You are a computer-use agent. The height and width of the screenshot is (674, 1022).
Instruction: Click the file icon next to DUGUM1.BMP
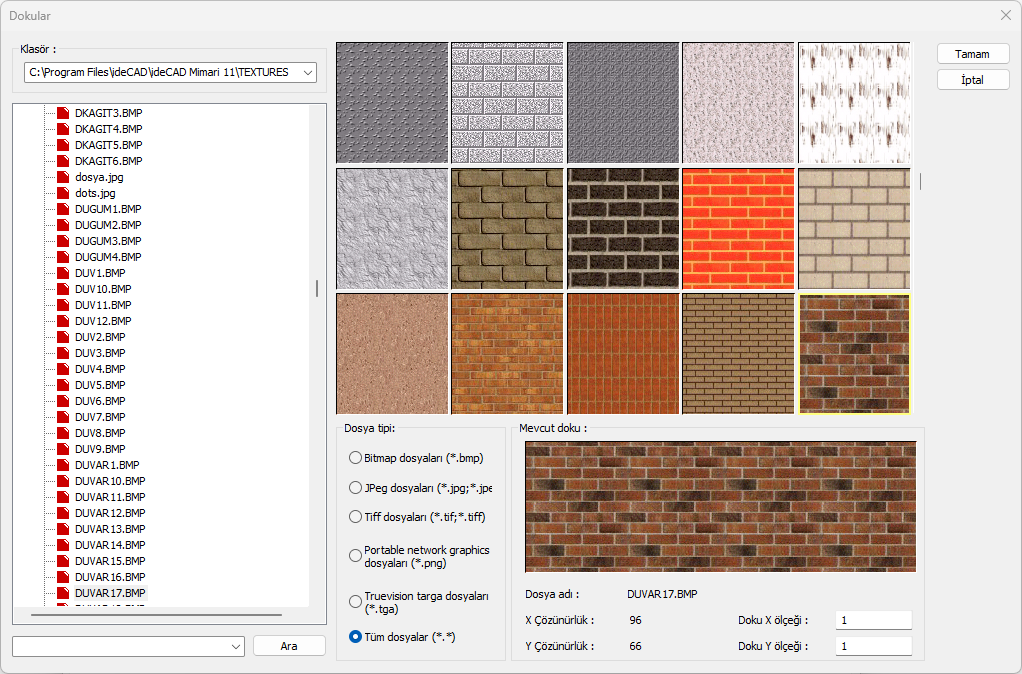[64, 209]
